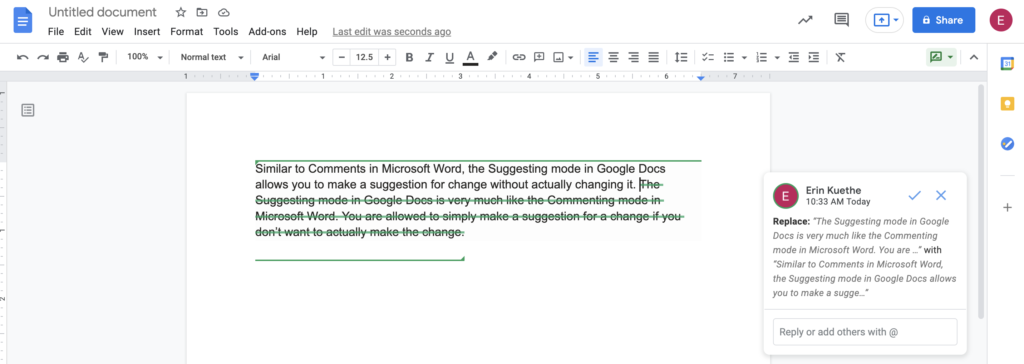Click the Move to folder icon

click(202, 12)
